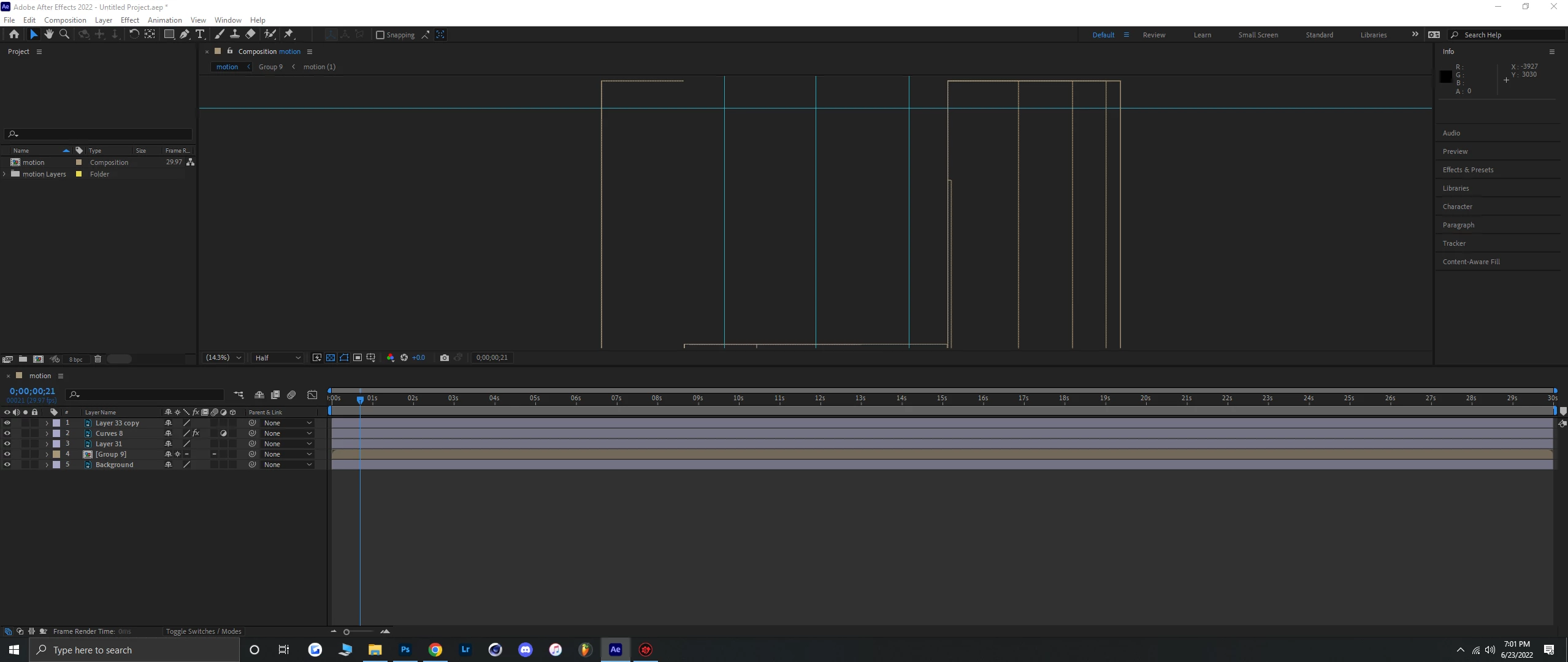Click the Take Snapshot camera icon
1568x662 pixels.
(x=445, y=357)
